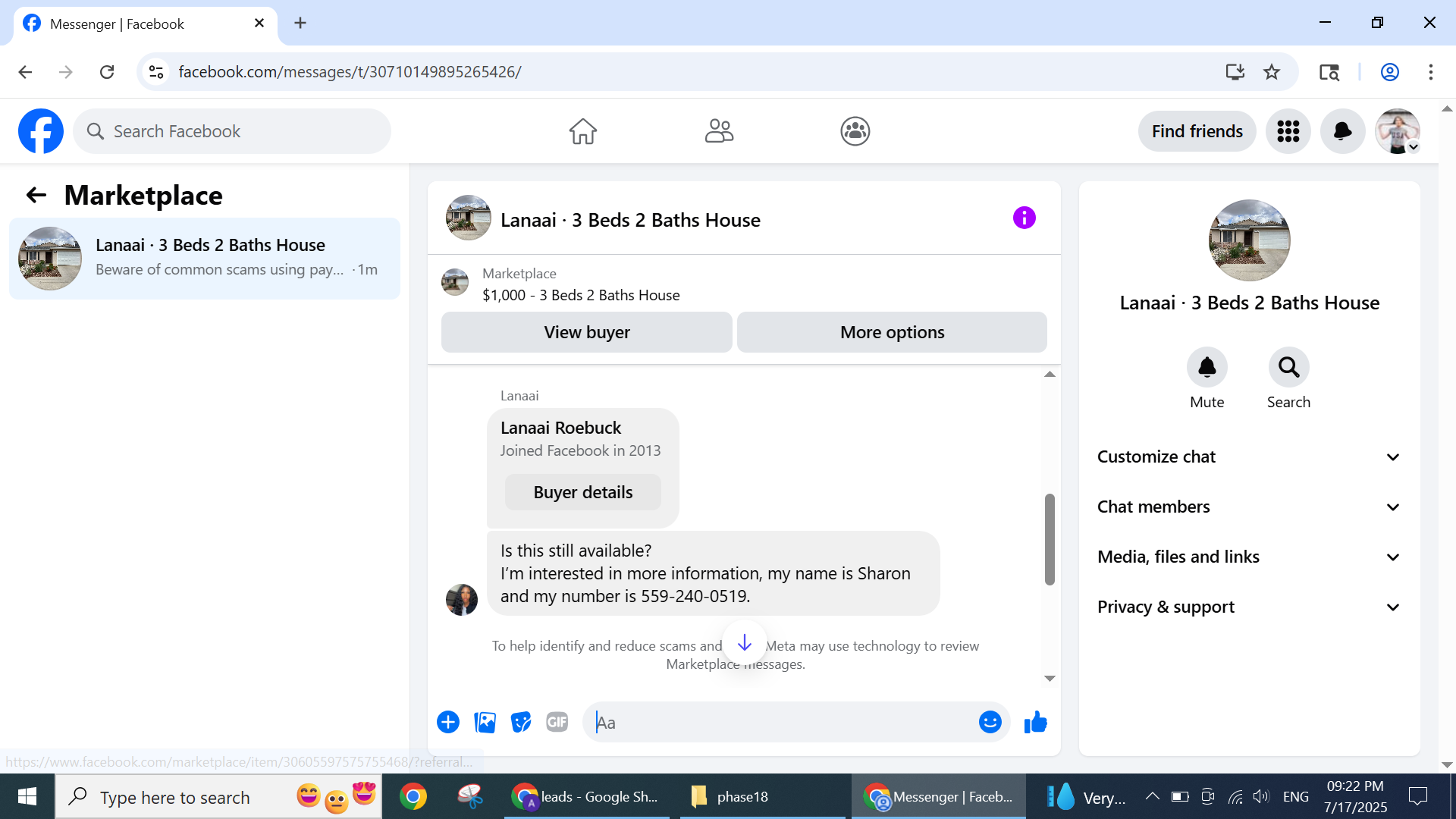This screenshot has height=819, width=1456.
Task: Switch to leads - Google Sheets taskbar window
Action: pos(587,796)
